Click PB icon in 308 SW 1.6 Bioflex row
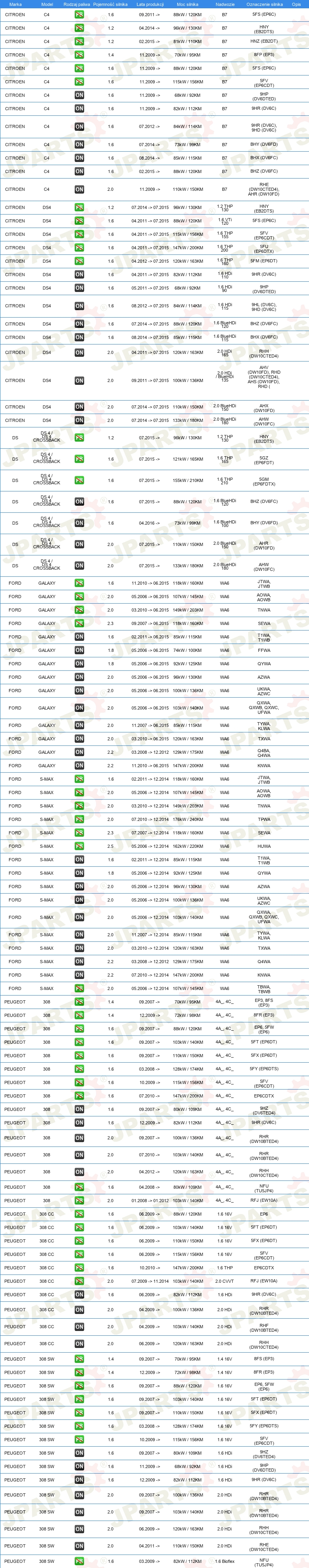 point(79,1561)
